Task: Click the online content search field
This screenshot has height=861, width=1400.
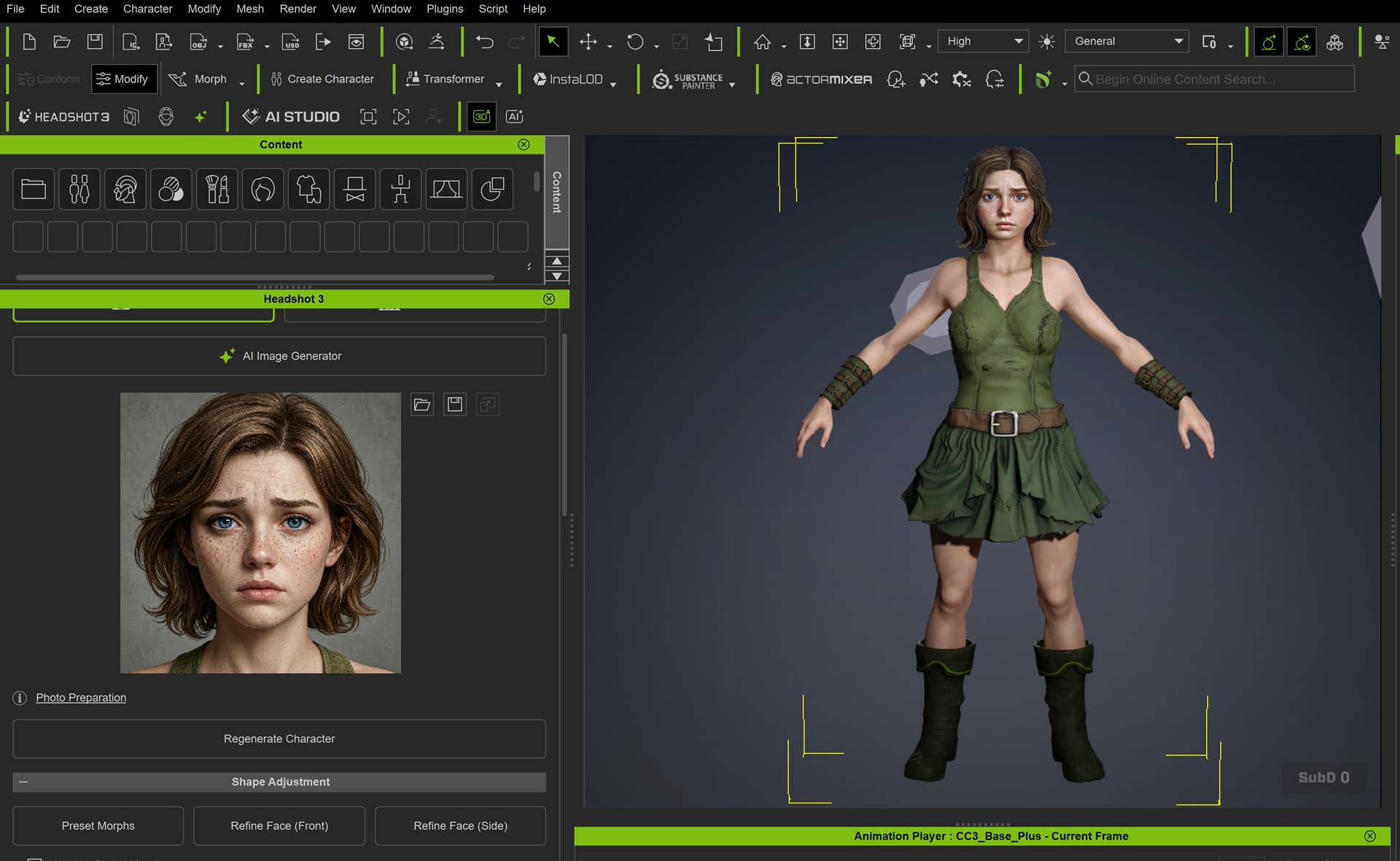Action: tap(1214, 79)
